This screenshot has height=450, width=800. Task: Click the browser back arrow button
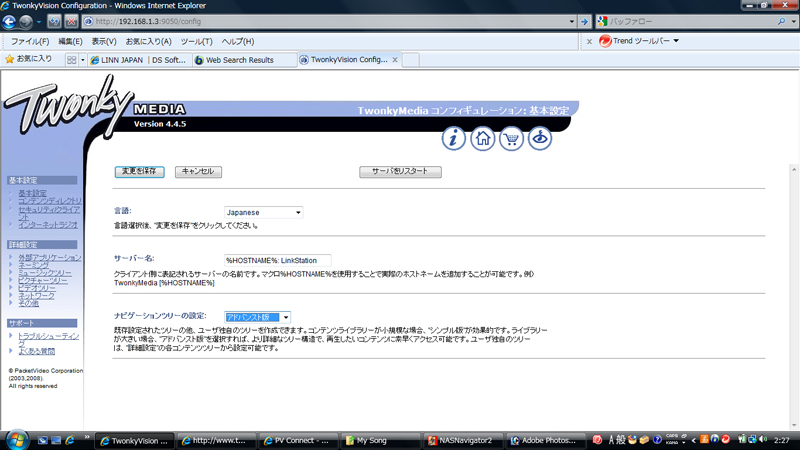[11, 21]
